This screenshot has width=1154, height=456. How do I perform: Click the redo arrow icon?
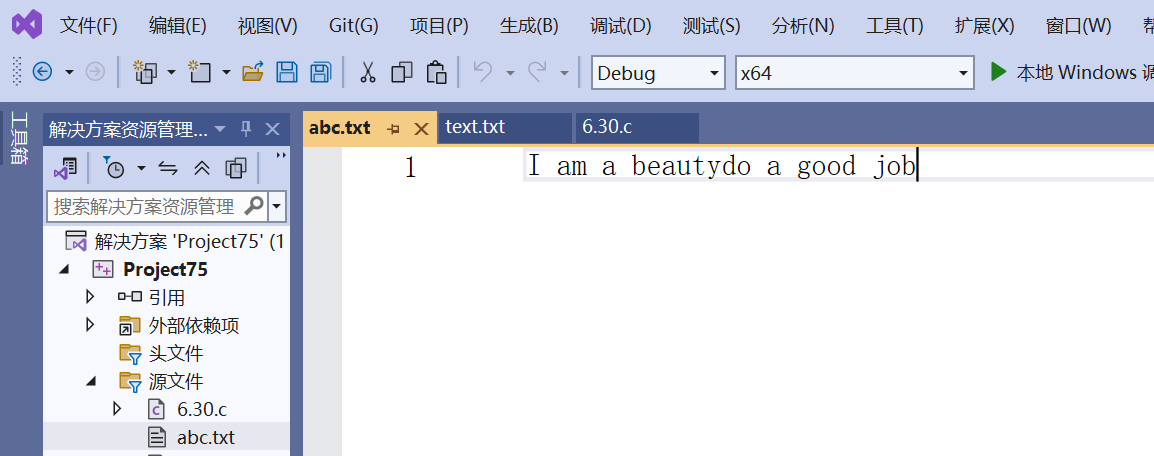point(538,71)
